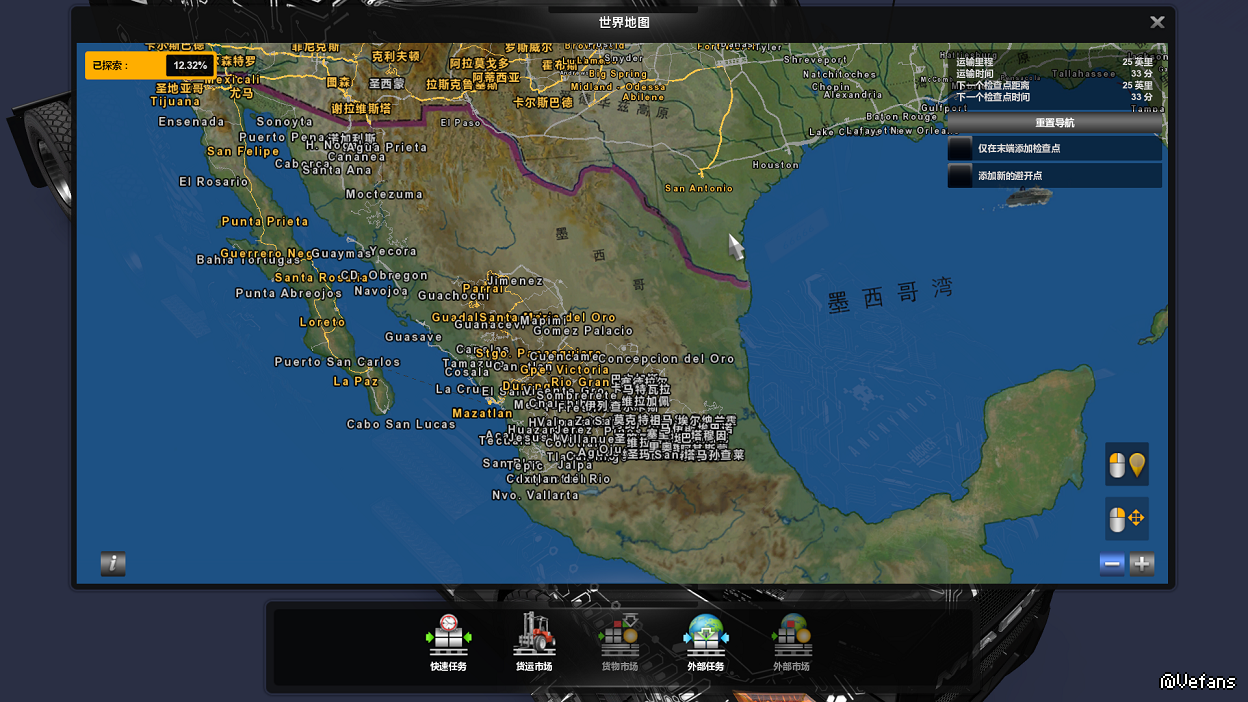Click the mouse waypoint pin hint icon

(x=1127, y=465)
